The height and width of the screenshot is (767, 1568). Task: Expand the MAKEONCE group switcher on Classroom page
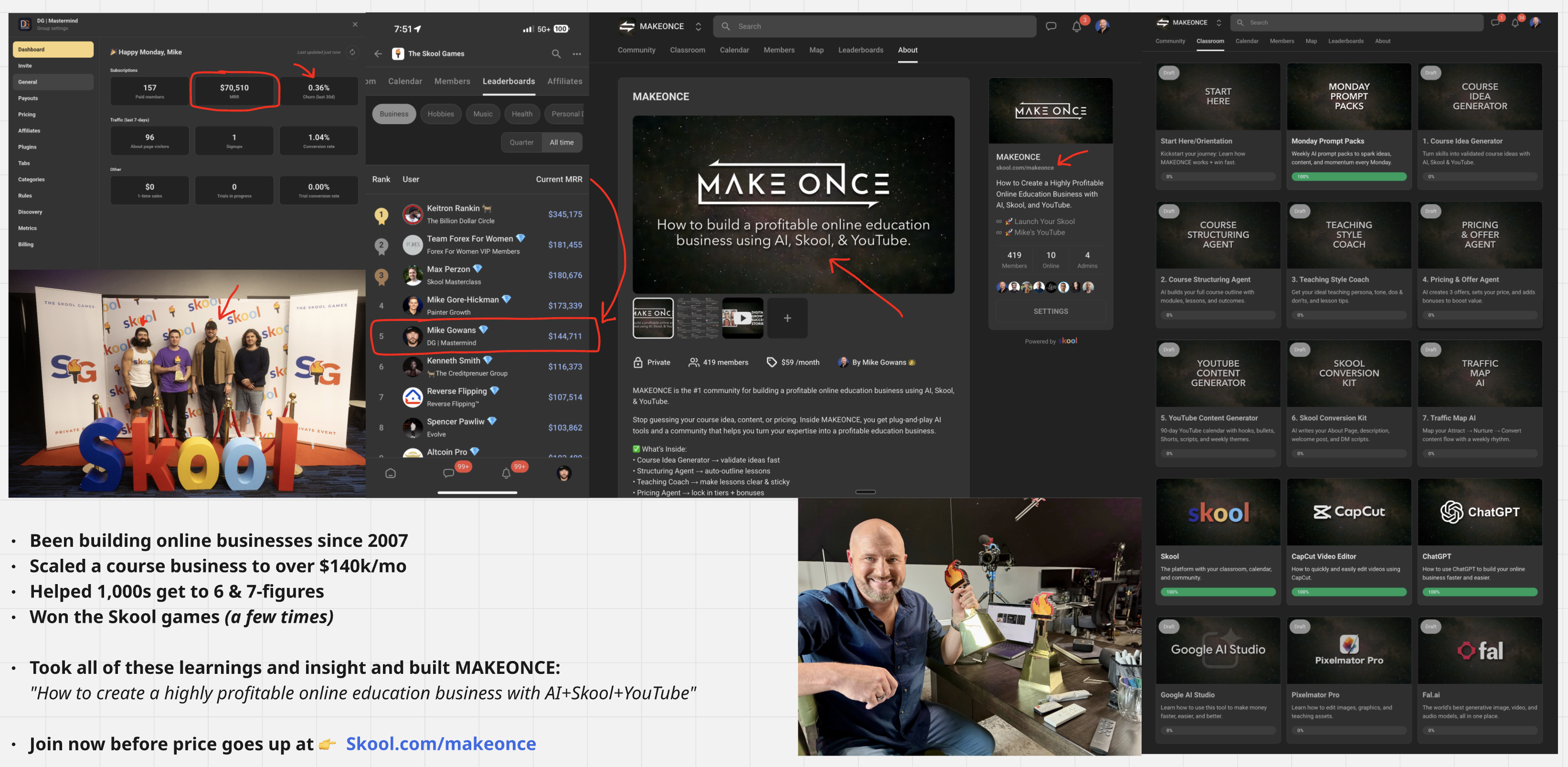(x=1218, y=22)
